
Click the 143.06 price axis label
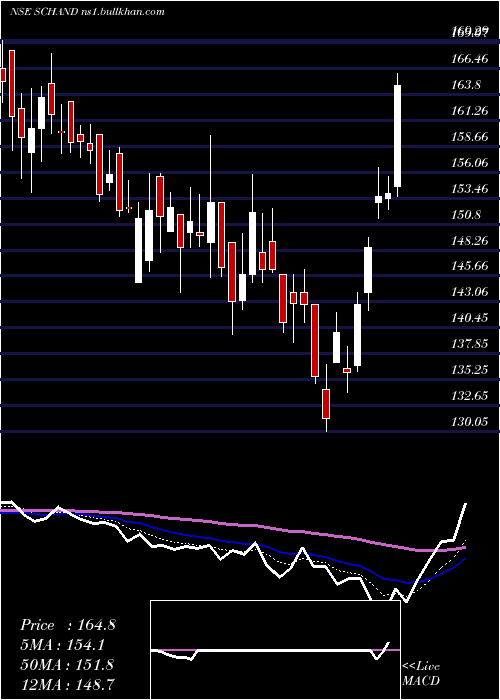click(x=469, y=292)
